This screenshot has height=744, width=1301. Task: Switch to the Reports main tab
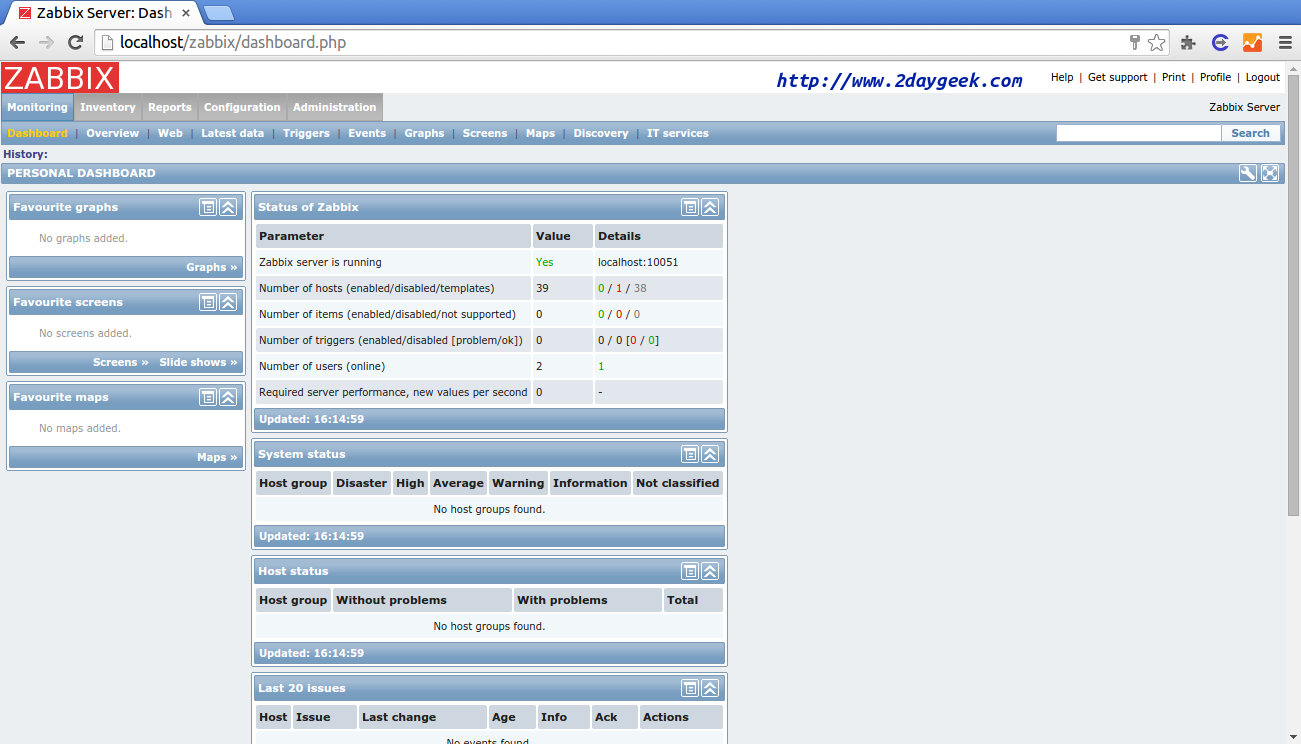(x=170, y=107)
